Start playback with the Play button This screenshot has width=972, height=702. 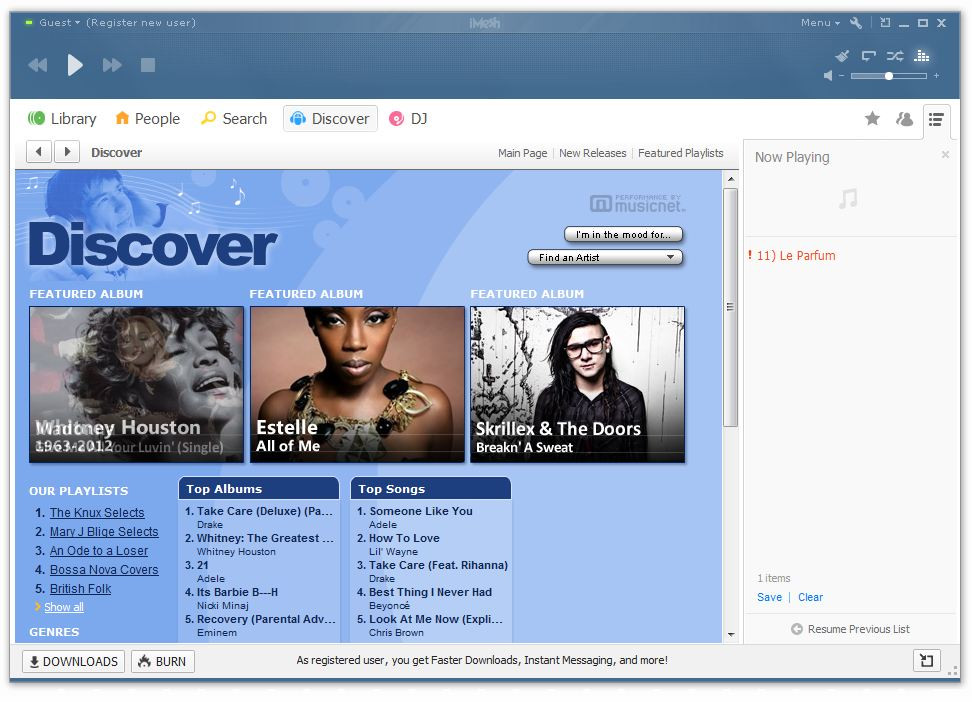pyautogui.click(x=75, y=64)
